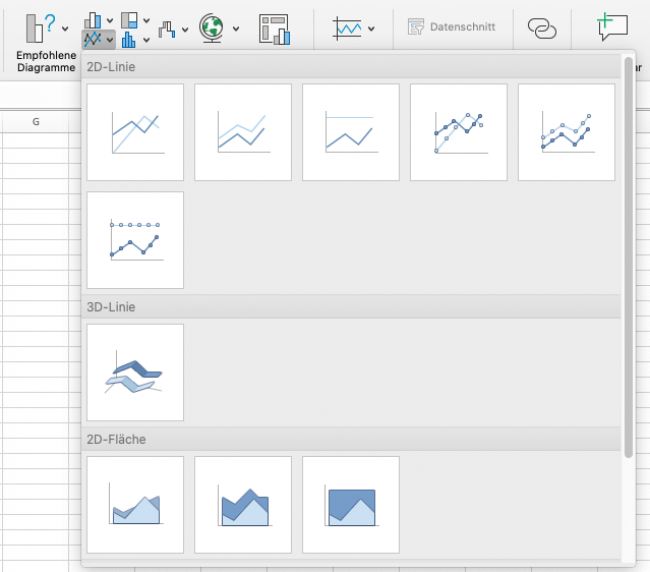Click the PivotChart icon
This screenshot has width=650, height=572.
pyautogui.click(x=273, y=29)
